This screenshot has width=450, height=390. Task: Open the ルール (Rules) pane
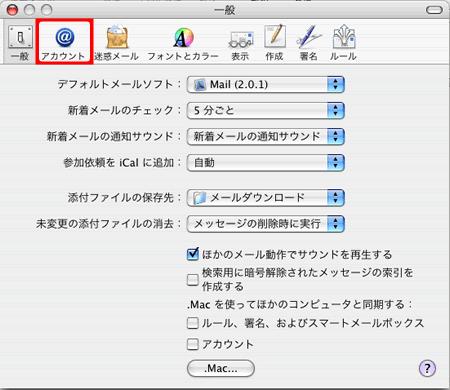click(343, 43)
